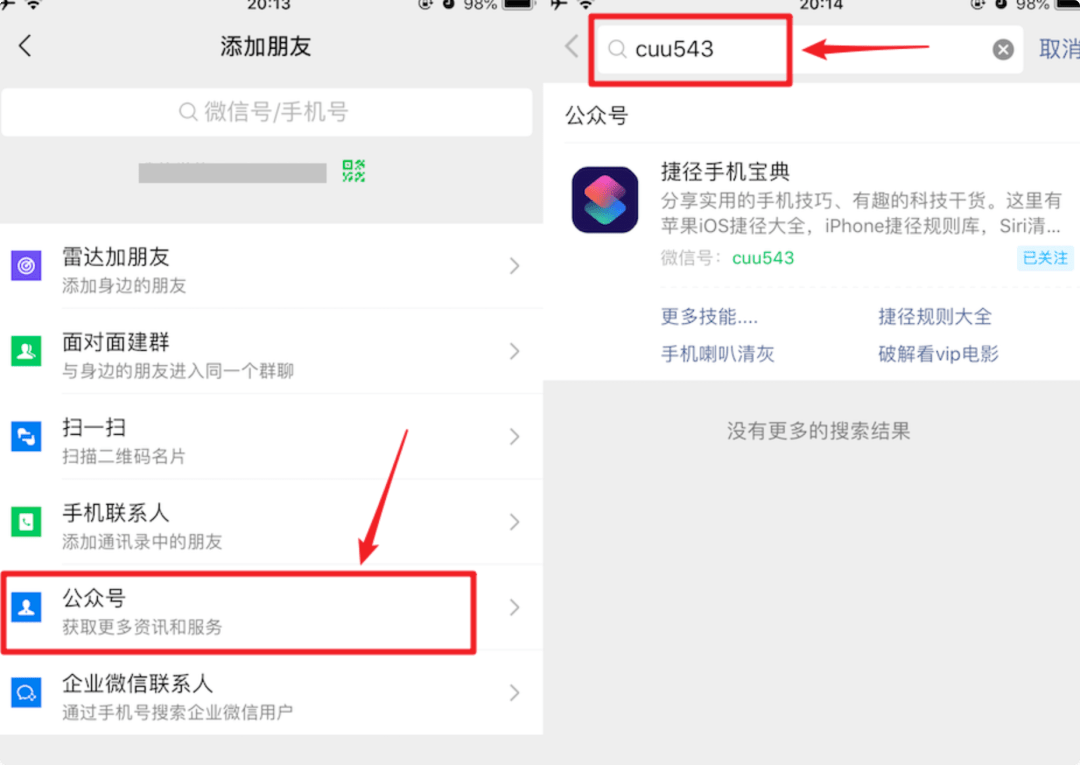Image resolution: width=1080 pixels, height=765 pixels.
Task: Tap the 已关注 followed badge
Action: tap(1045, 258)
